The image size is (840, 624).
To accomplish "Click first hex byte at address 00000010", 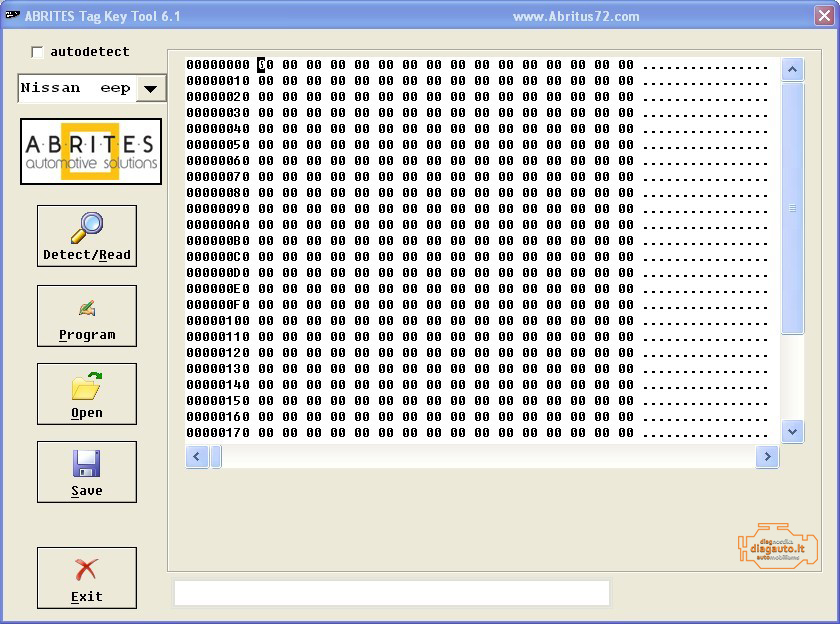I will click(266, 81).
